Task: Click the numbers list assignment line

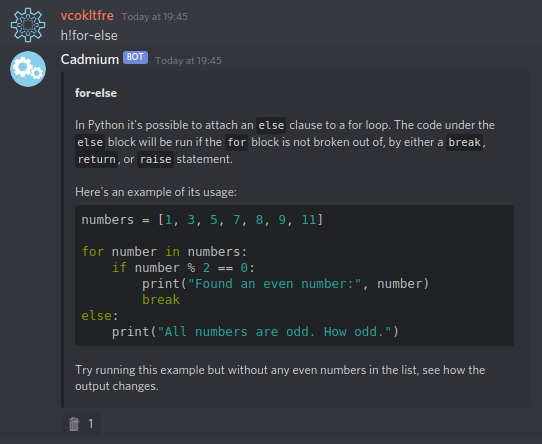Action: tap(202, 220)
